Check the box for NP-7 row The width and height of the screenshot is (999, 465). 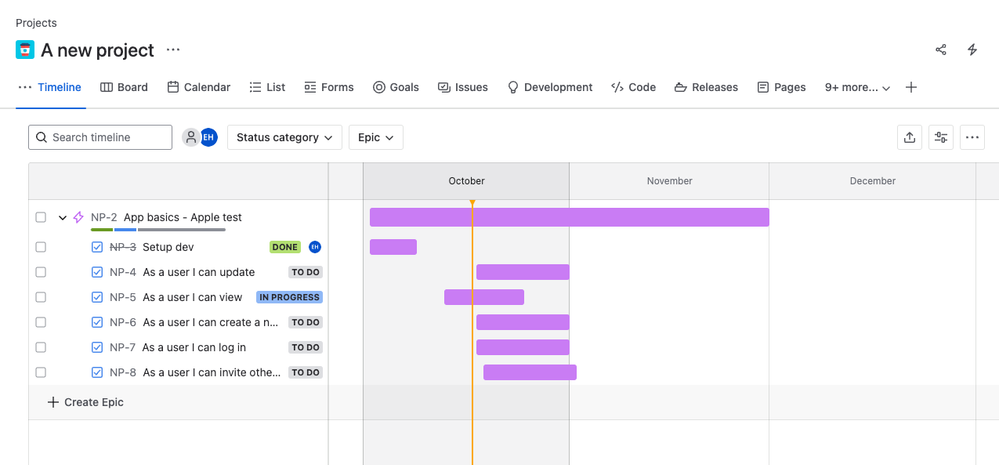pyautogui.click(x=41, y=347)
